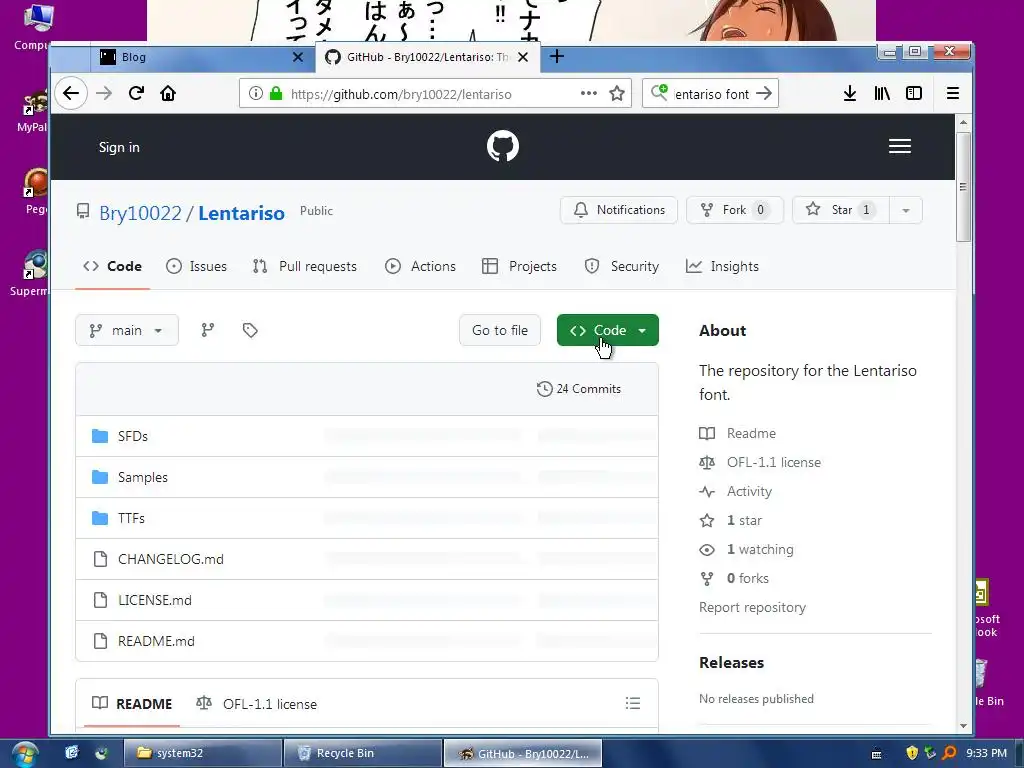This screenshot has height=768, width=1024.
Task: Select the Code repository tab
Action: point(112,266)
